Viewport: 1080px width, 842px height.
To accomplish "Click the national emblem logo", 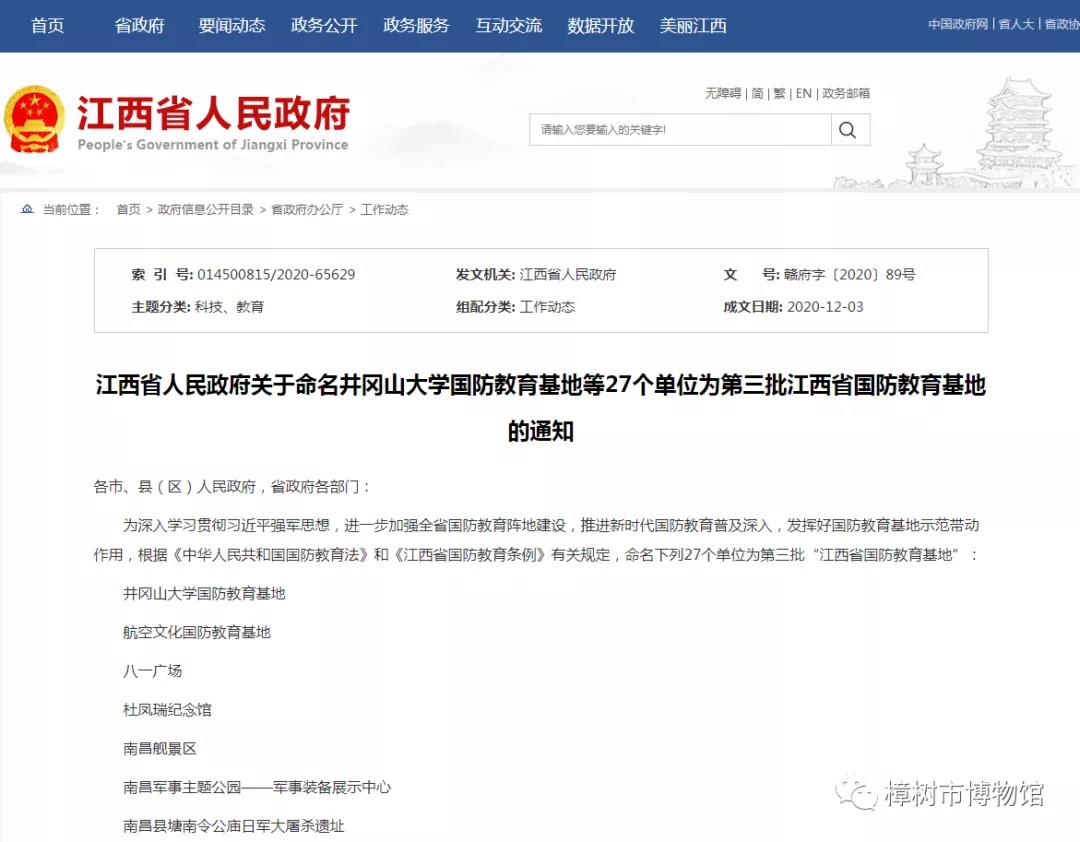I will click(38, 119).
